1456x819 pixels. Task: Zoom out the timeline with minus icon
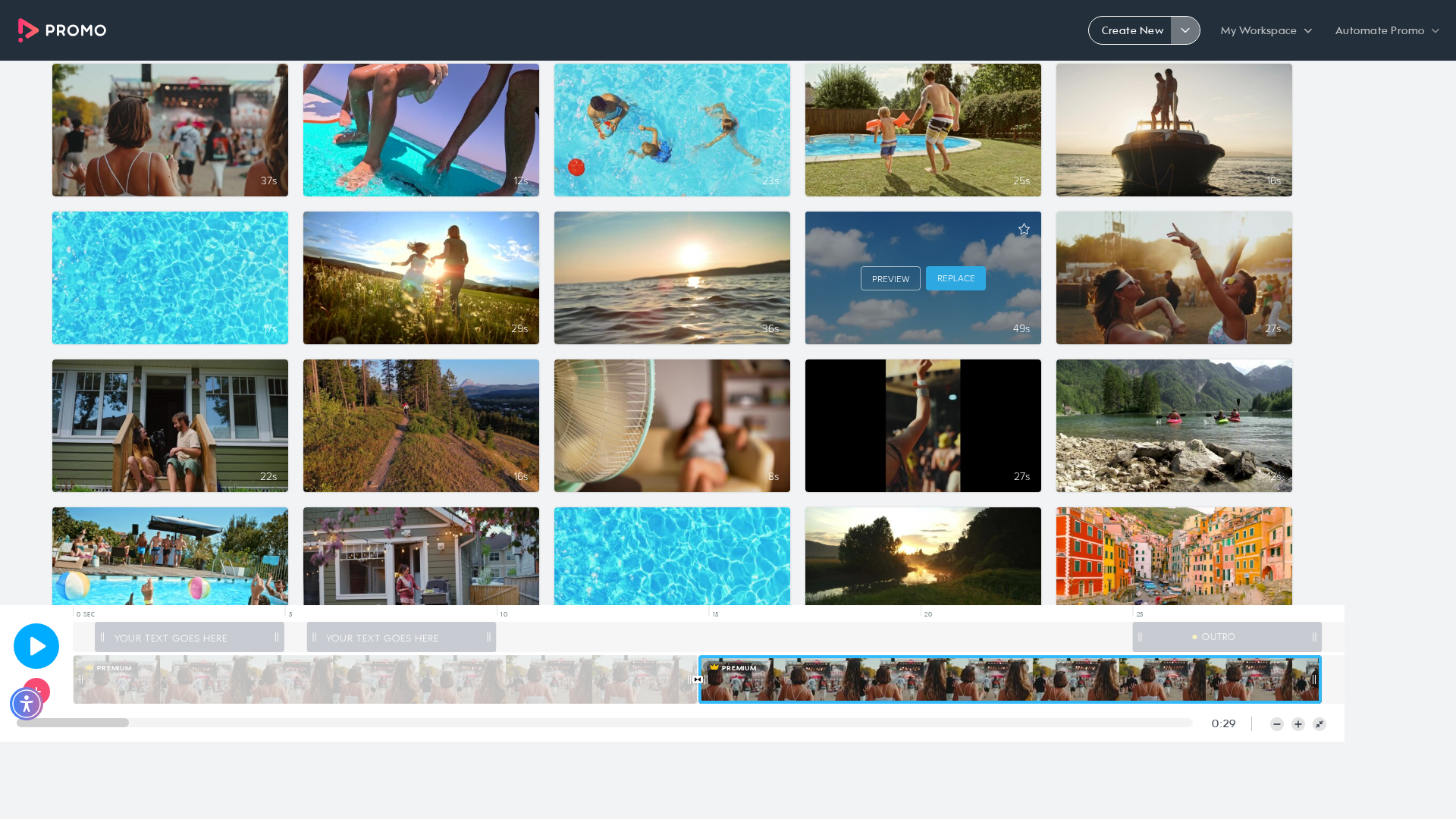[1277, 724]
